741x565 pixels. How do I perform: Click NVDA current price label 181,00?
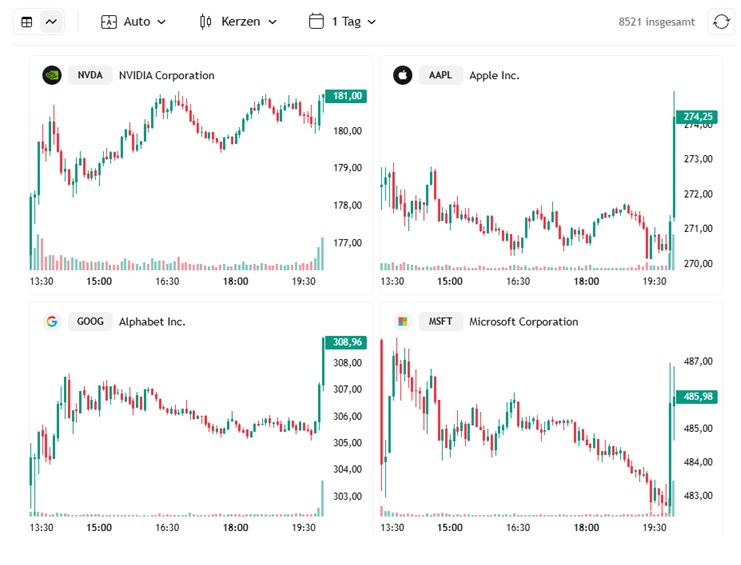346,96
